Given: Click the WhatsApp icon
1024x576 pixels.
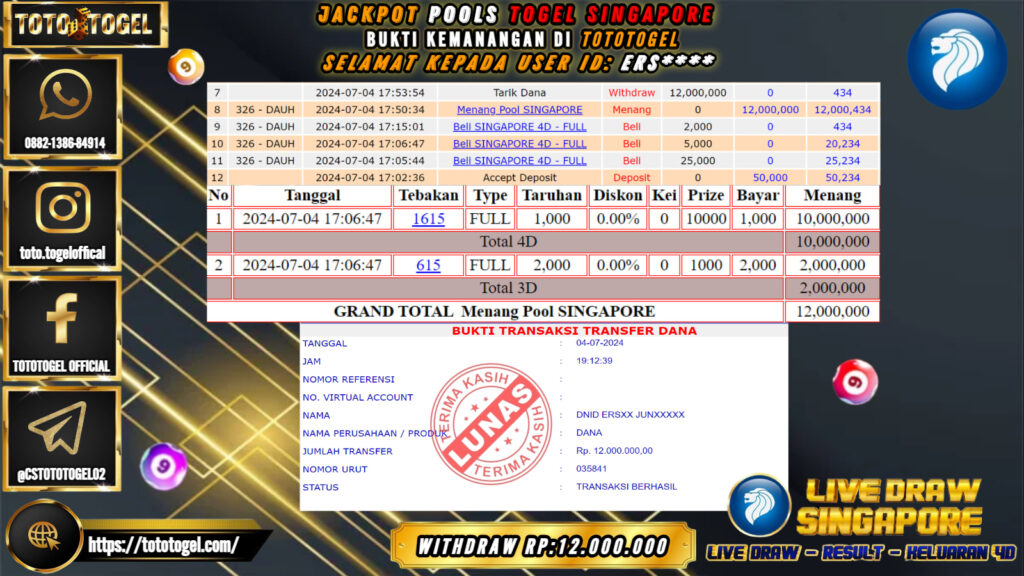Looking at the screenshot, I should (65, 95).
